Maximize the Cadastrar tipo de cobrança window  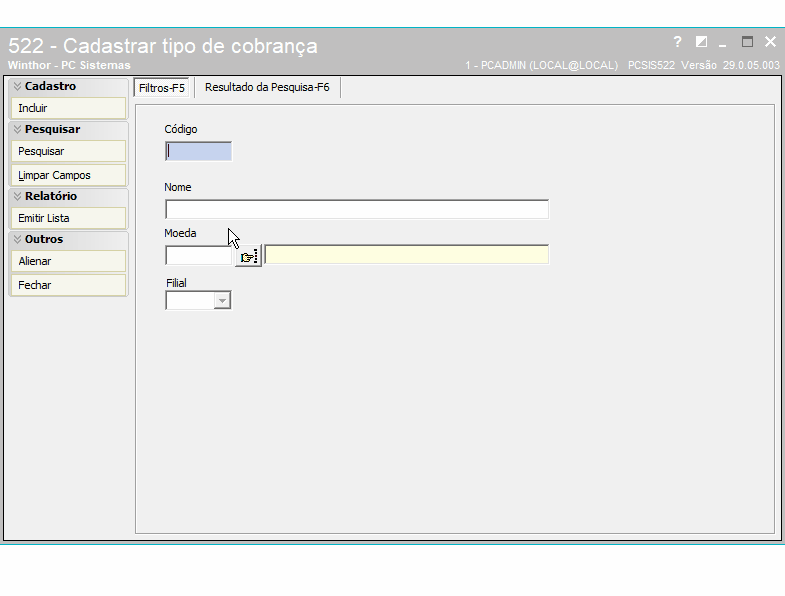point(747,42)
